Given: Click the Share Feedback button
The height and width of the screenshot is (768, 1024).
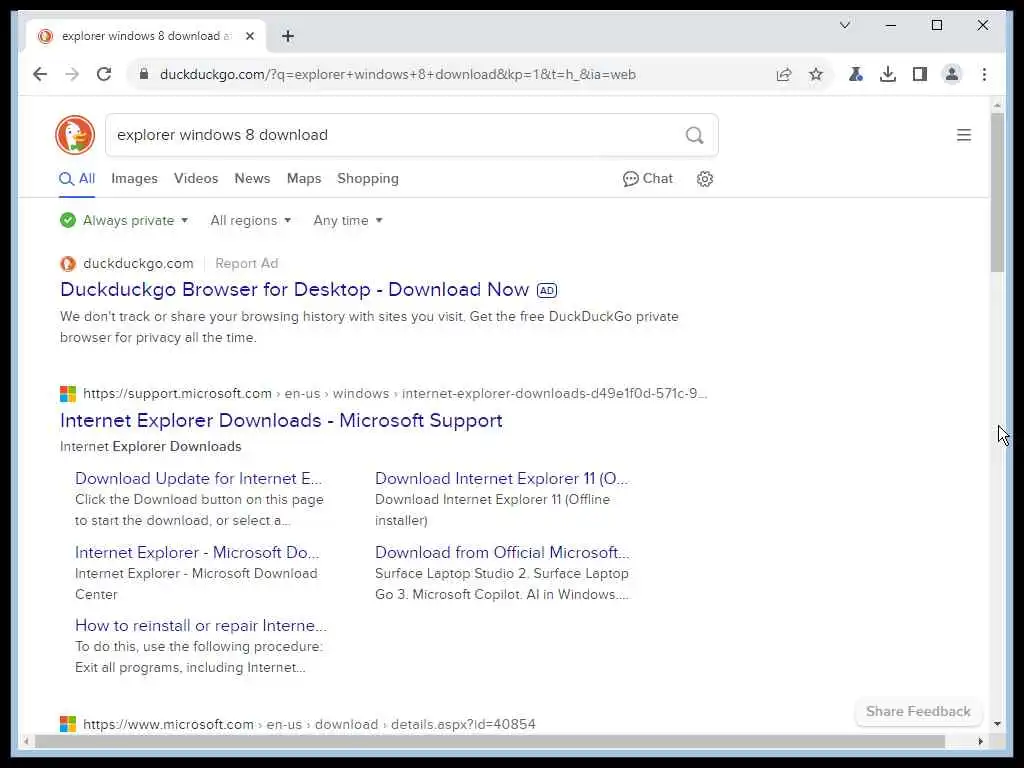Looking at the screenshot, I should [918, 711].
